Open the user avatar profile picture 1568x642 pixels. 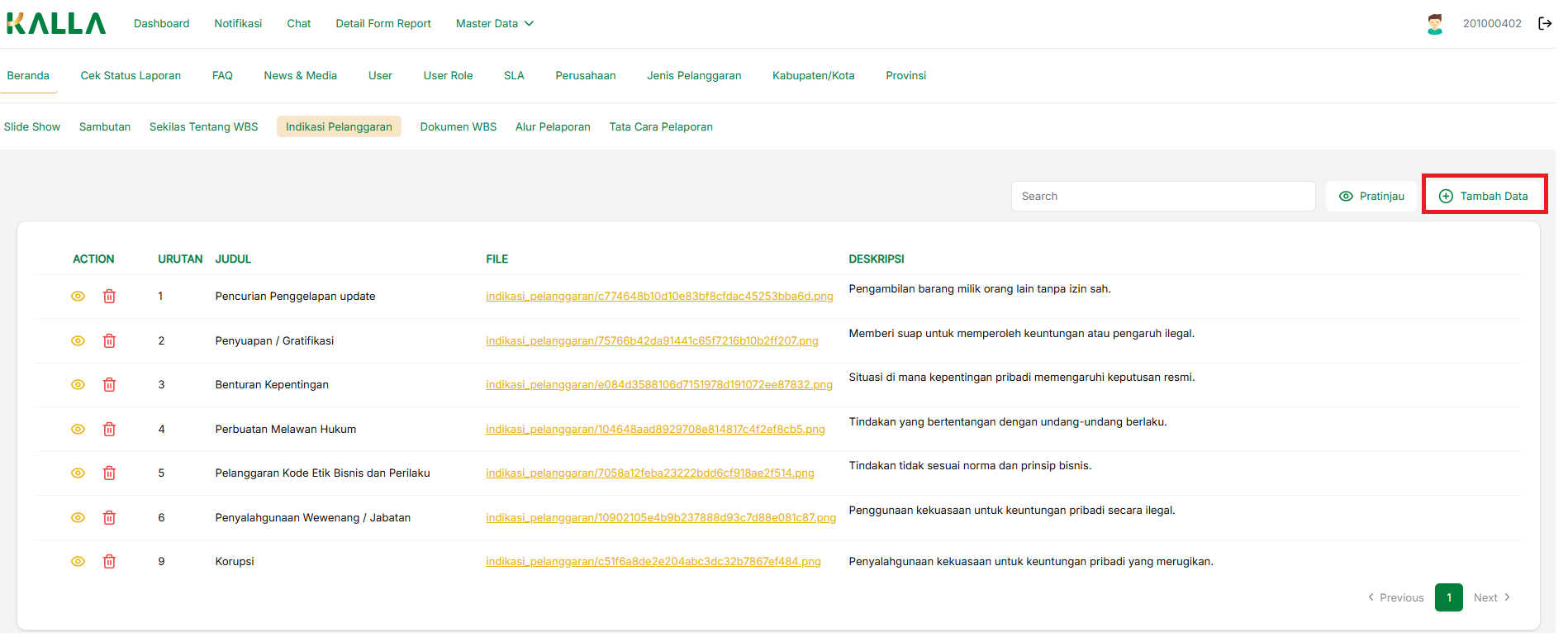(x=1434, y=24)
